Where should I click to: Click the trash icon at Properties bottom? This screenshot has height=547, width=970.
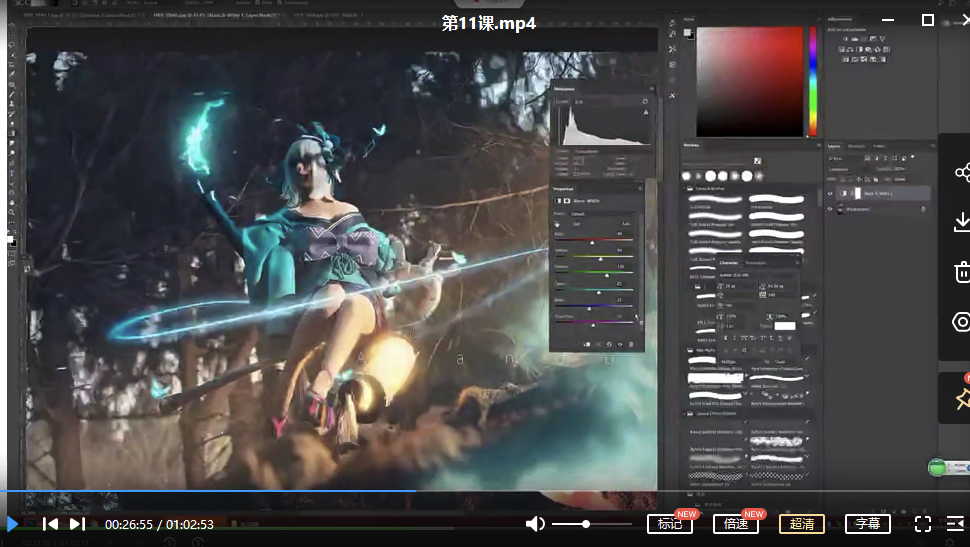point(631,345)
